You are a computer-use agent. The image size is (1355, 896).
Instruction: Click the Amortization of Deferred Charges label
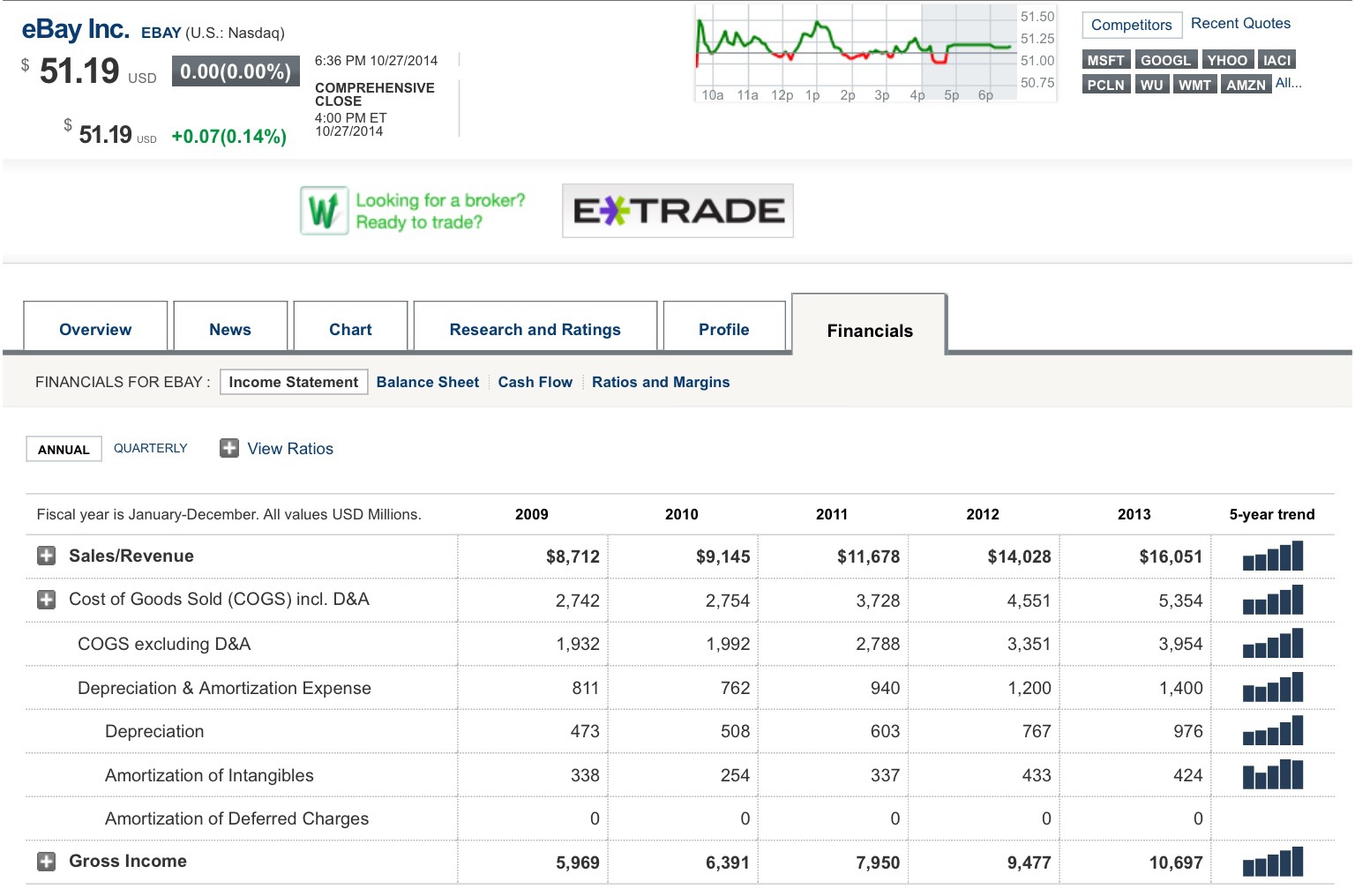tap(236, 818)
